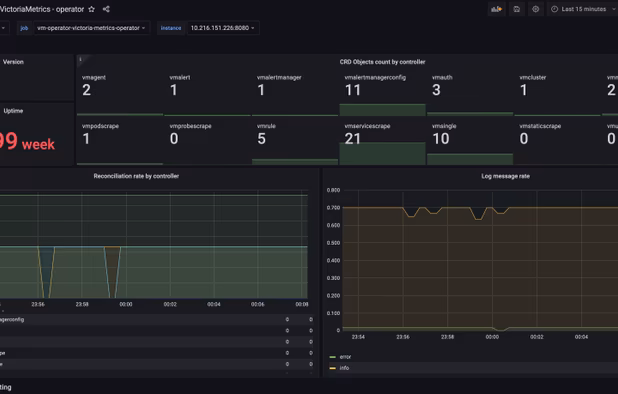
Task: Save the dashboard with disk icon
Action: [517, 9]
